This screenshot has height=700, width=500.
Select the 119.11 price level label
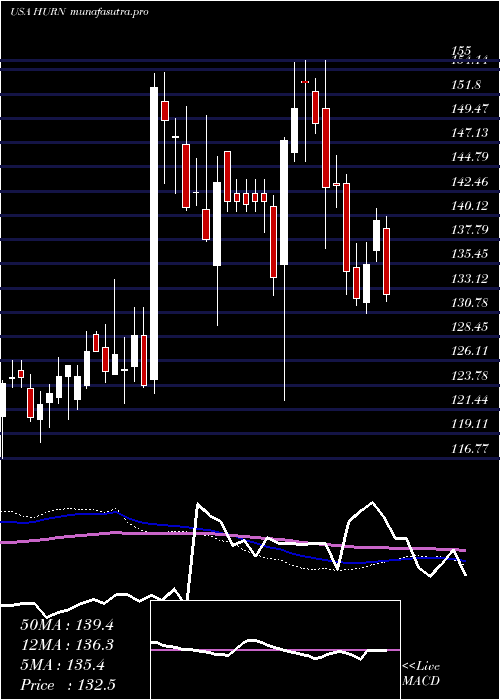click(470, 424)
